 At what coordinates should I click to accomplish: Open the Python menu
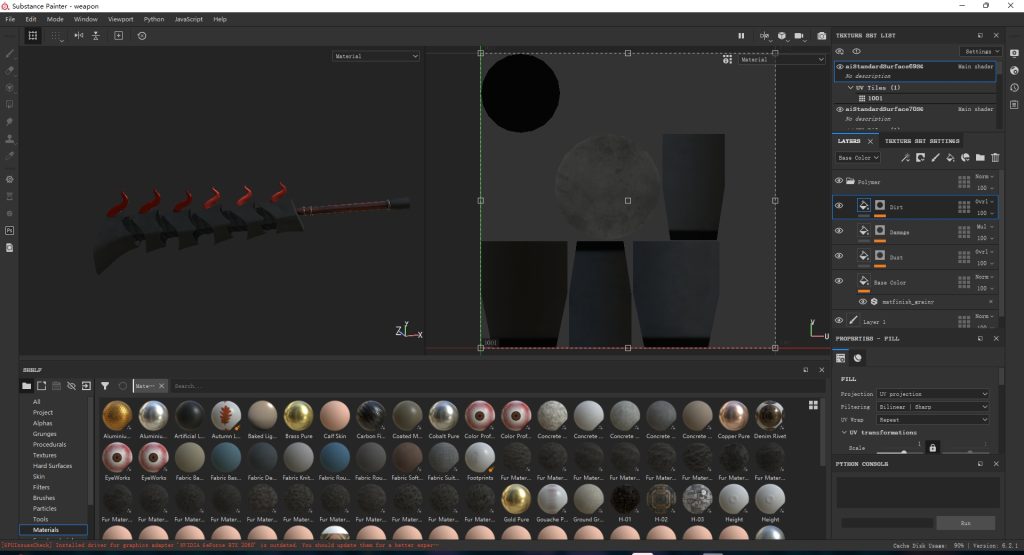154,20
